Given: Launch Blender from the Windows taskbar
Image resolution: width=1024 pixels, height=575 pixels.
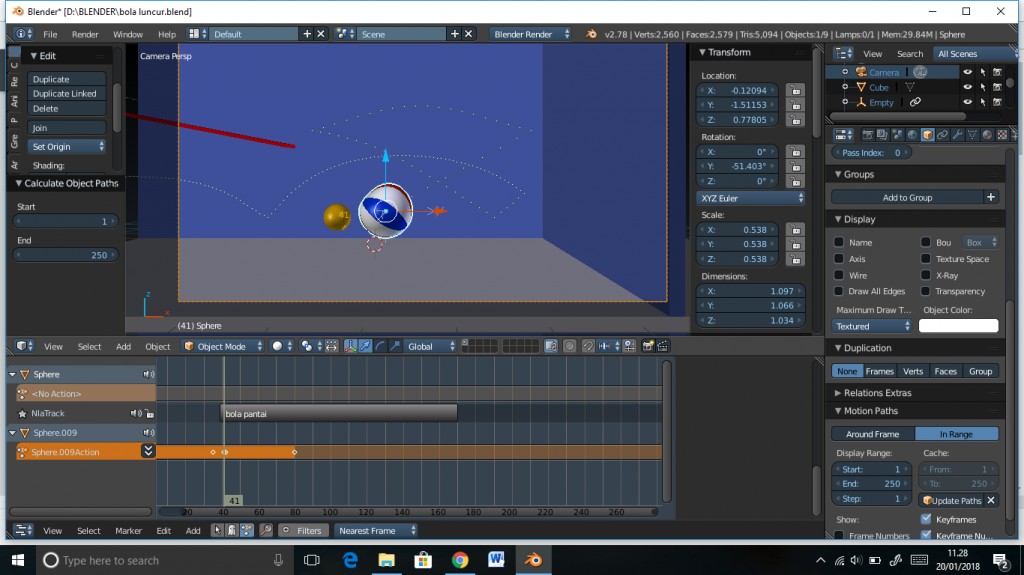Looking at the screenshot, I should pyautogui.click(x=535, y=560).
